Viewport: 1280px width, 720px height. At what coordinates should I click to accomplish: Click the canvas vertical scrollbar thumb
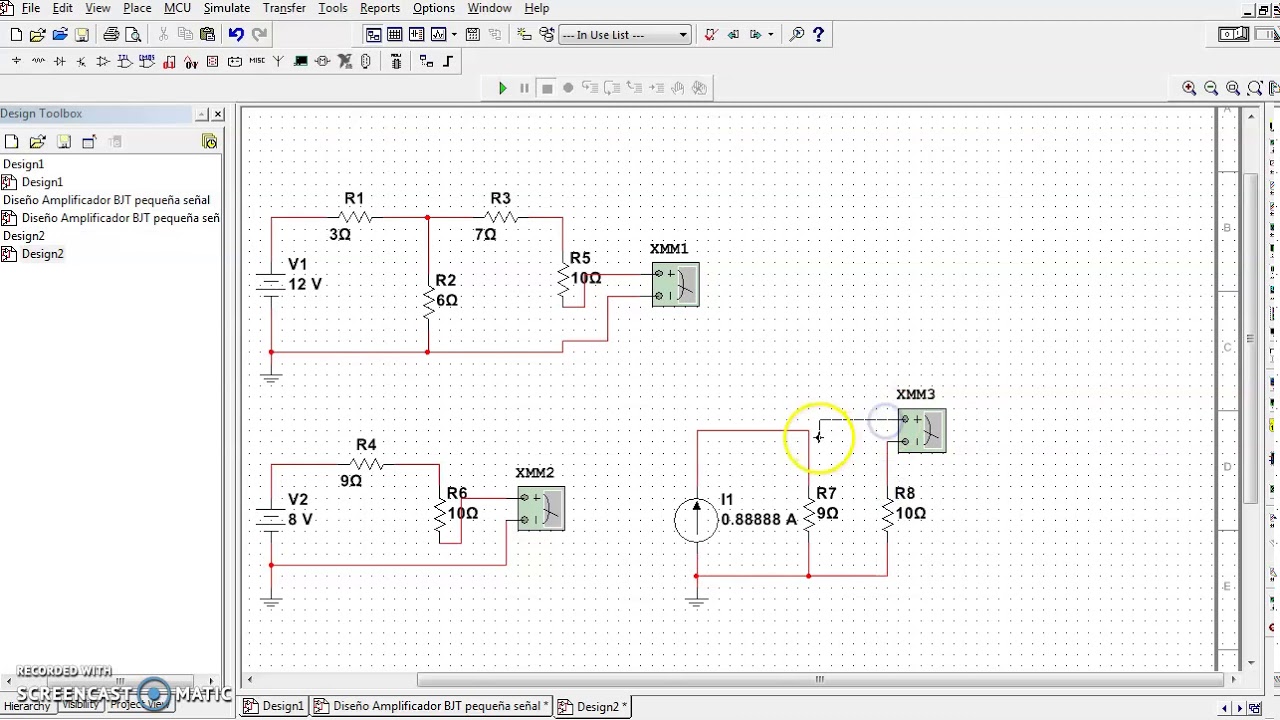click(1251, 338)
